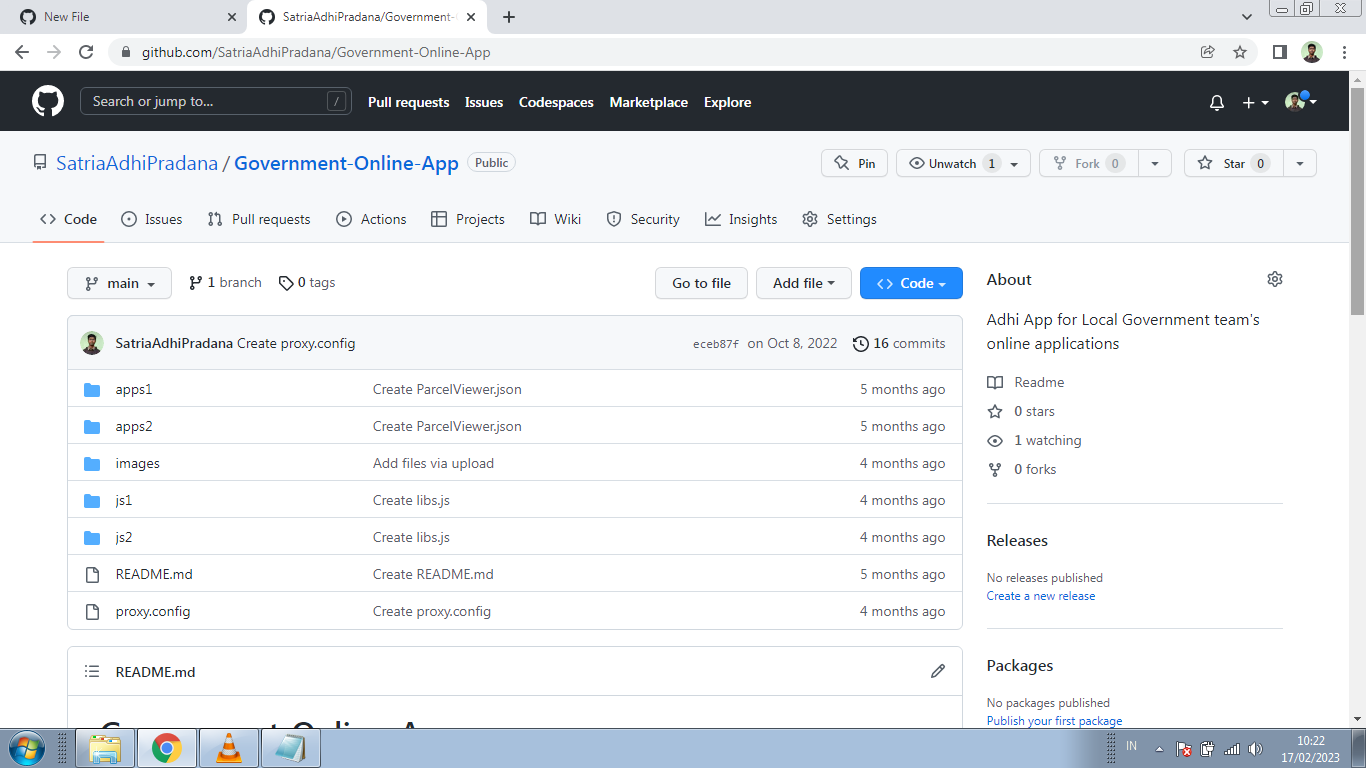Open the Create a new release link
The width and height of the screenshot is (1366, 768).
(1041, 595)
